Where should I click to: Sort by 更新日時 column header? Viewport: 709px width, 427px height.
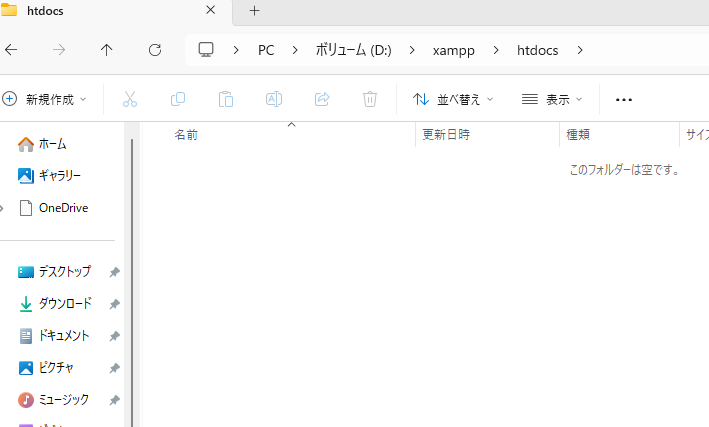(x=446, y=134)
